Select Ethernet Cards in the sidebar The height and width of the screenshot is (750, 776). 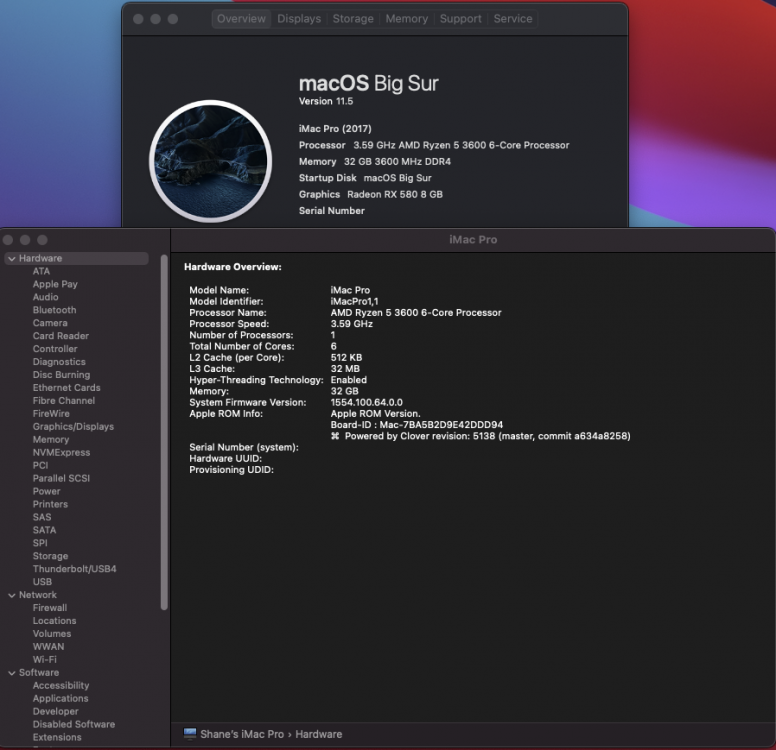[x=66, y=388]
